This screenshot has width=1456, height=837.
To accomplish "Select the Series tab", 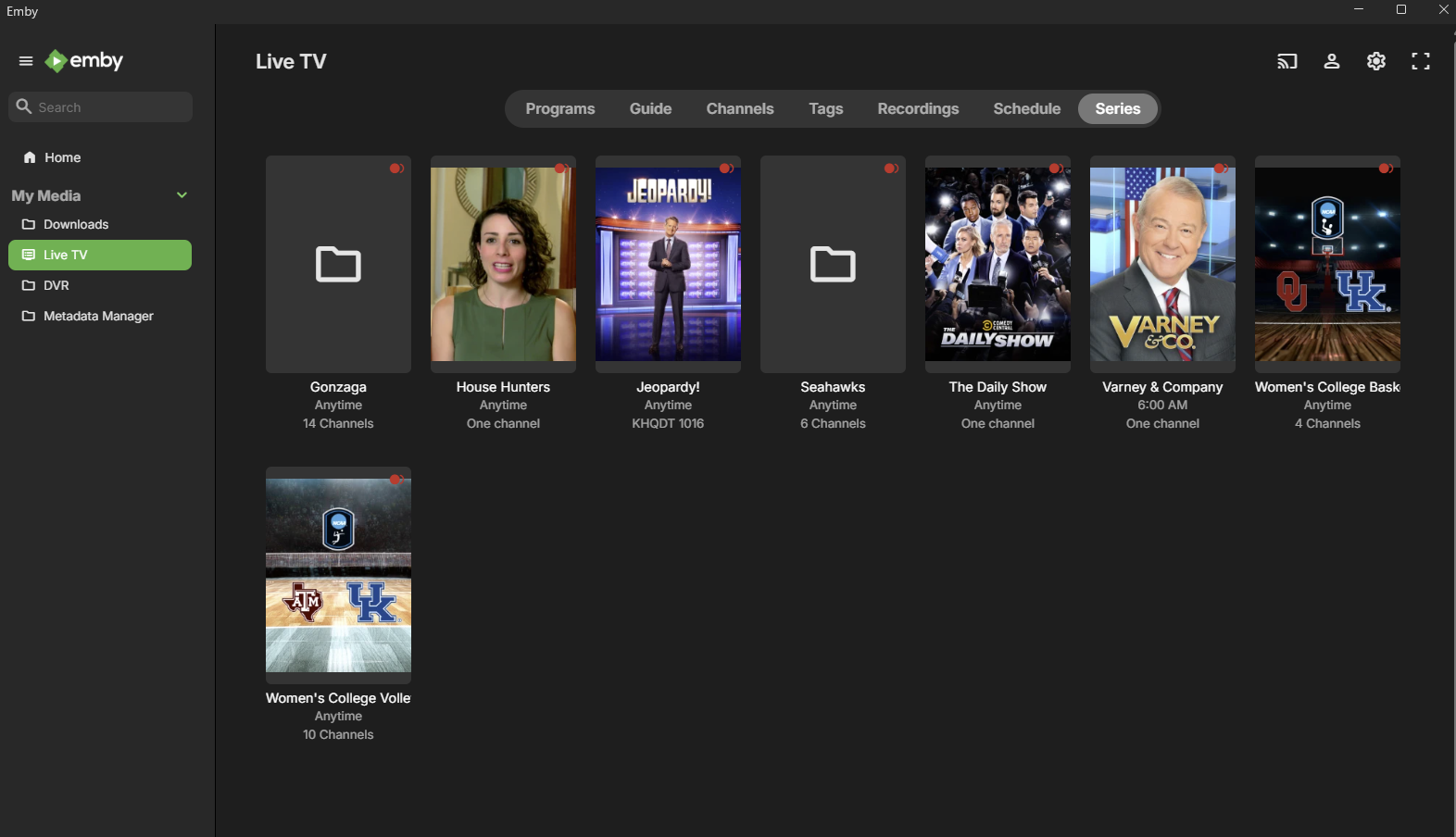I will point(1118,108).
